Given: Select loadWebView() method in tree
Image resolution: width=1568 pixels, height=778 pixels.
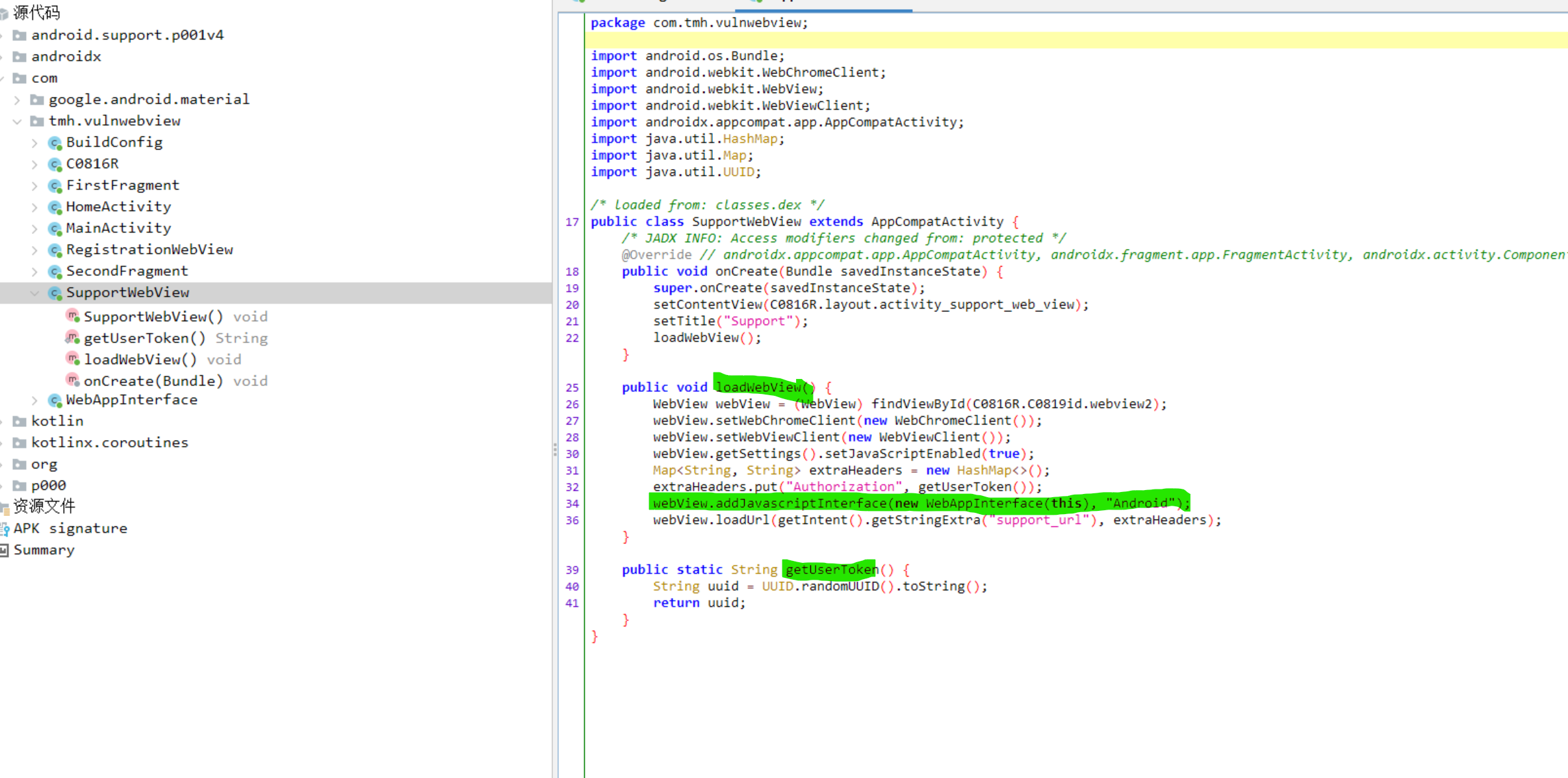Looking at the screenshot, I should click(x=140, y=360).
